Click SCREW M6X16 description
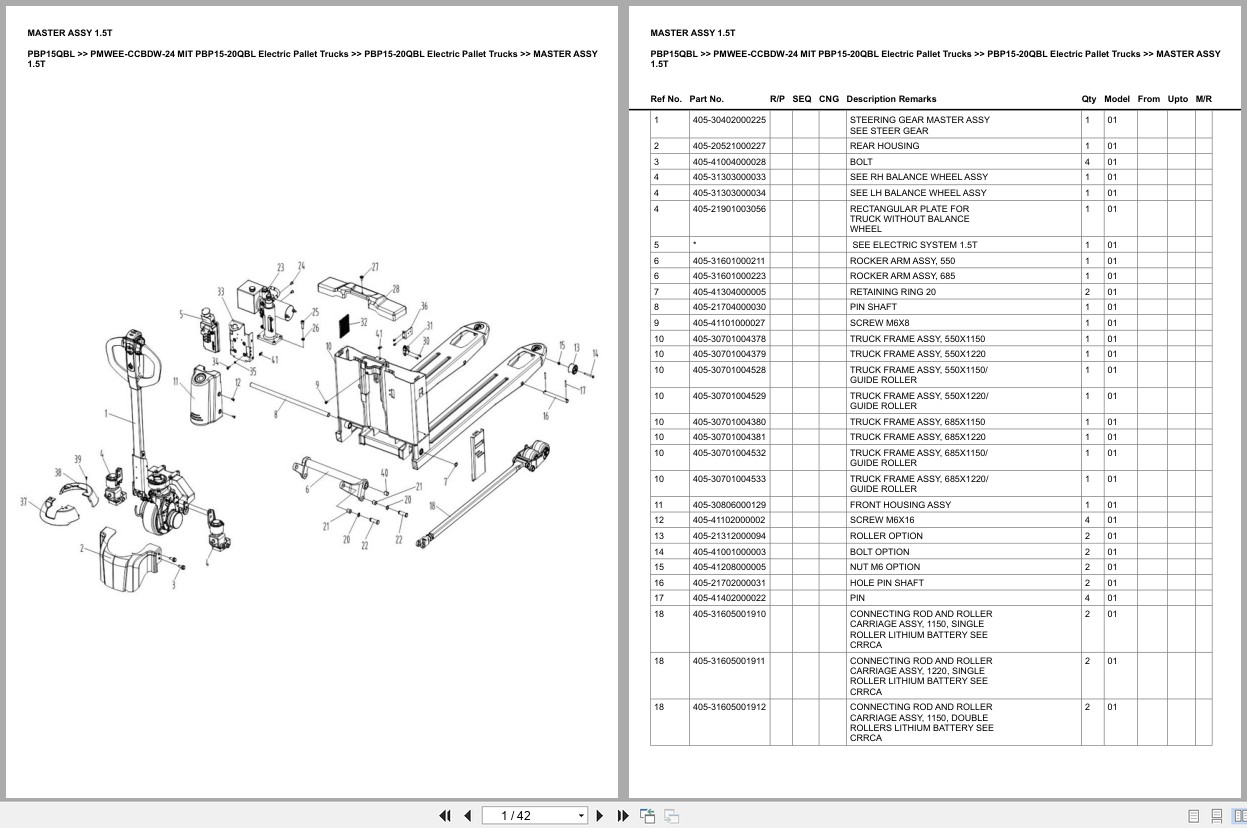 (882, 520)
